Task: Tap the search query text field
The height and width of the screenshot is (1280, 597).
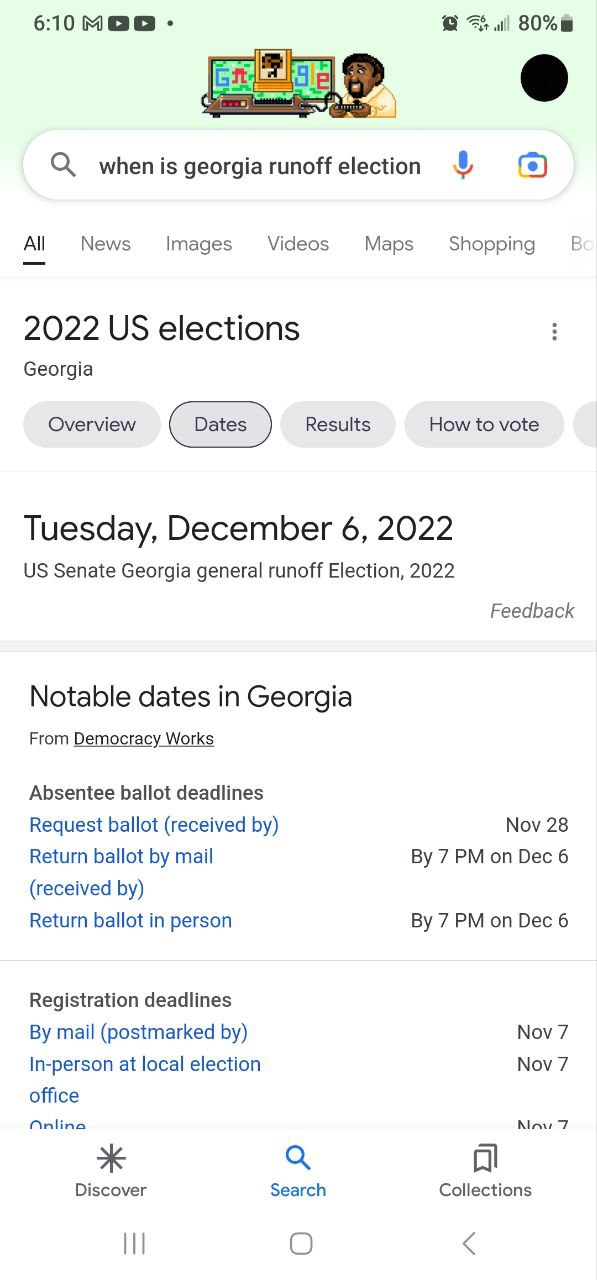Action: click(260, 166)
